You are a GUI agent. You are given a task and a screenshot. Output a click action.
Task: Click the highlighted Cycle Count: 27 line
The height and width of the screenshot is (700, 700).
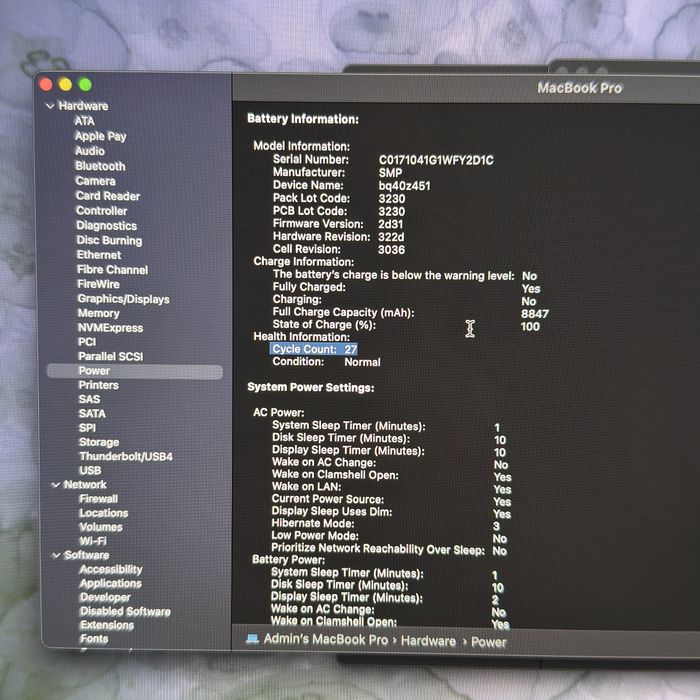(314, 349)
